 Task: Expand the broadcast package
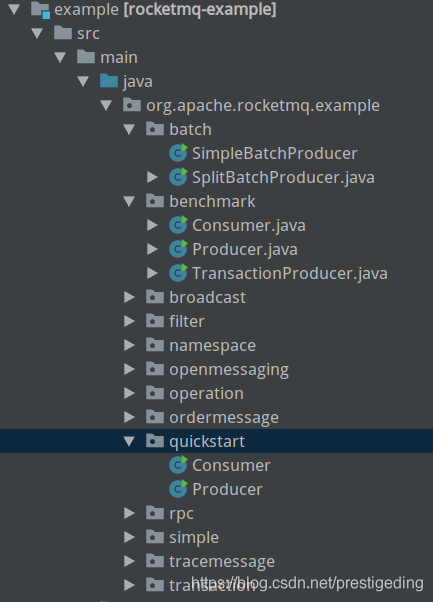tap(129, 297)
